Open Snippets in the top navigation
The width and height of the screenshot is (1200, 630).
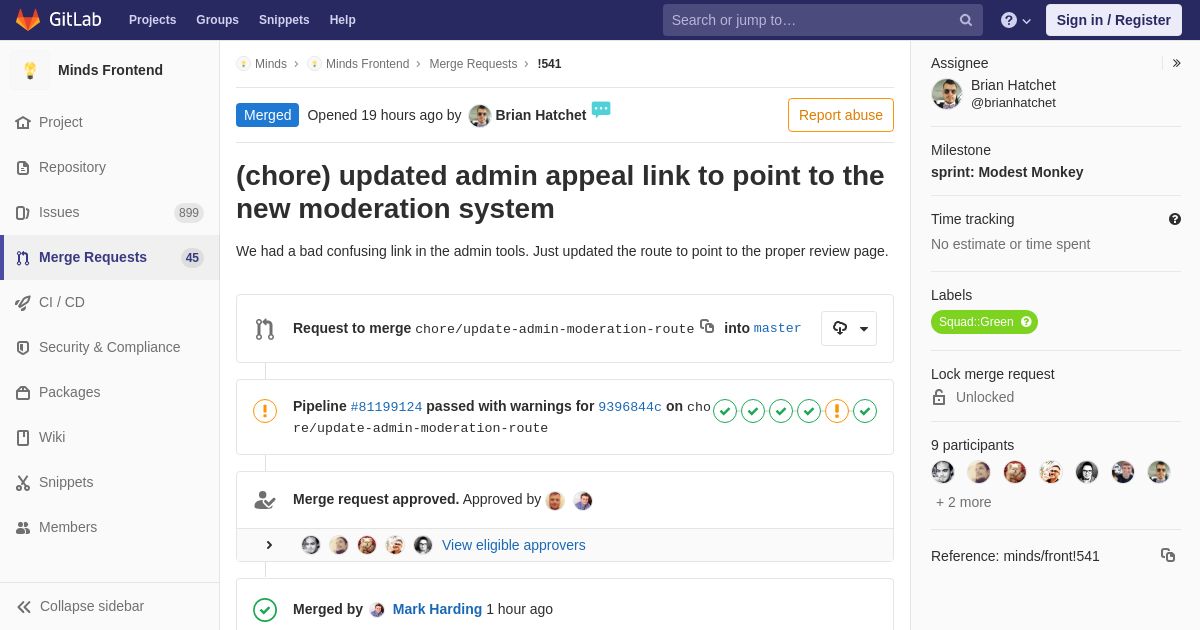click(x=284, y=20)
